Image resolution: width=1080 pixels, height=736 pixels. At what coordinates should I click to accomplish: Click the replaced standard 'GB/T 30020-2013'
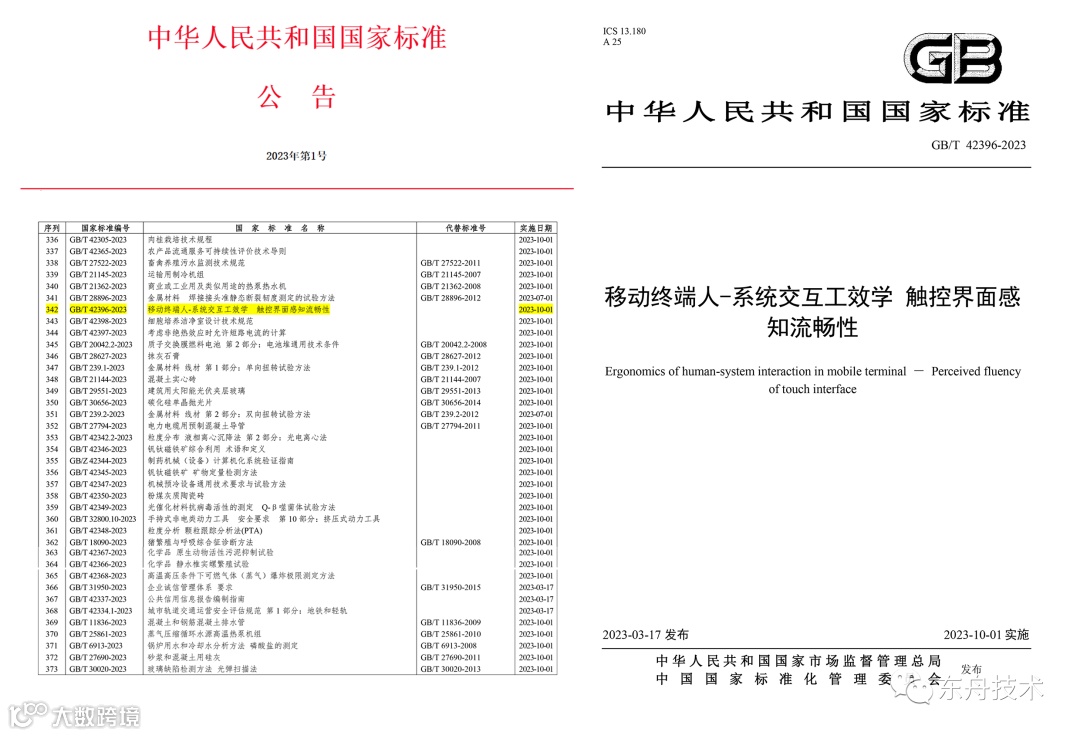point(450,670)
